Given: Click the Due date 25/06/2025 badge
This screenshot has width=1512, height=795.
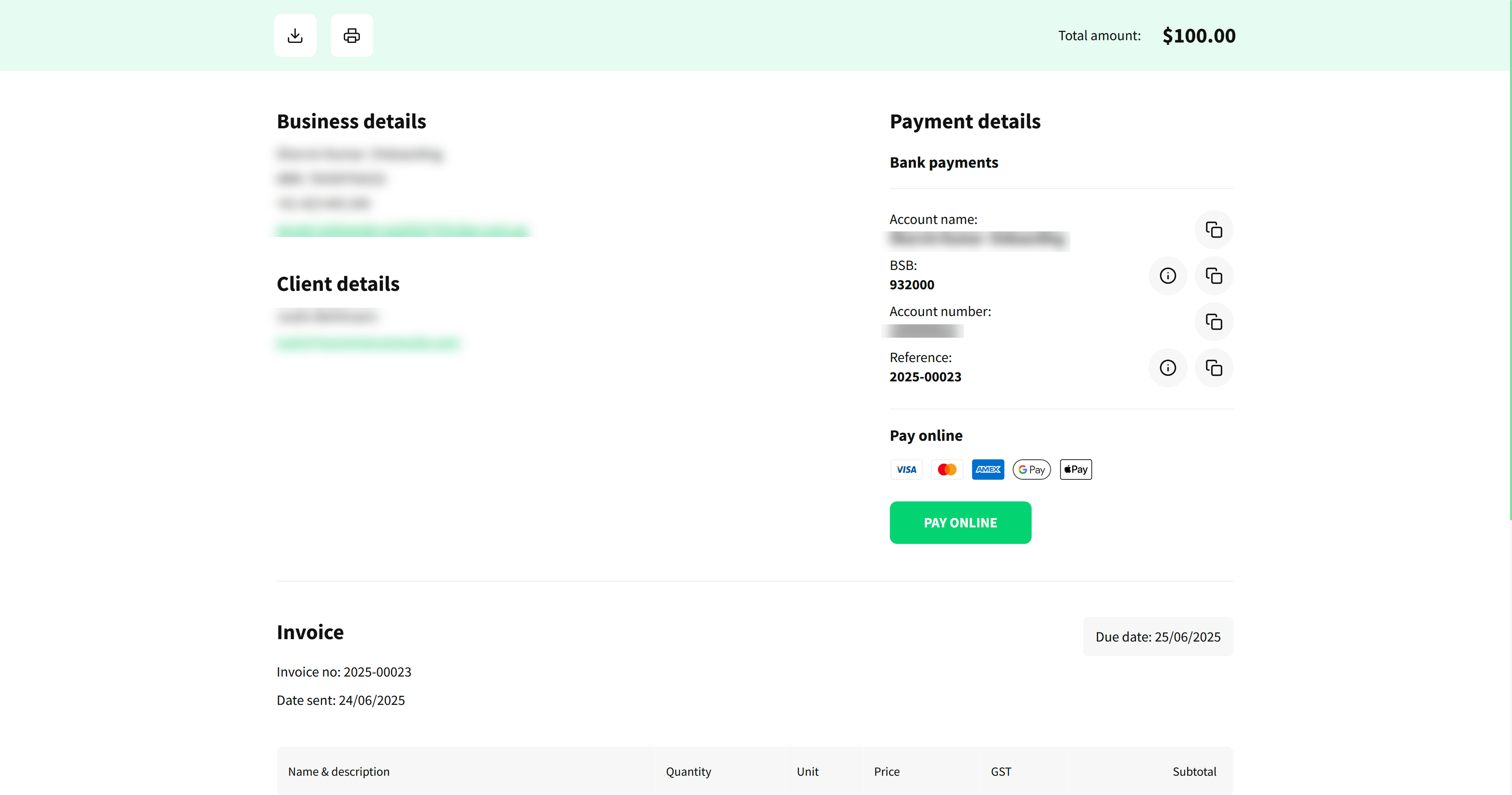Looking at the screenshot, I should (x=1158, y=637).
